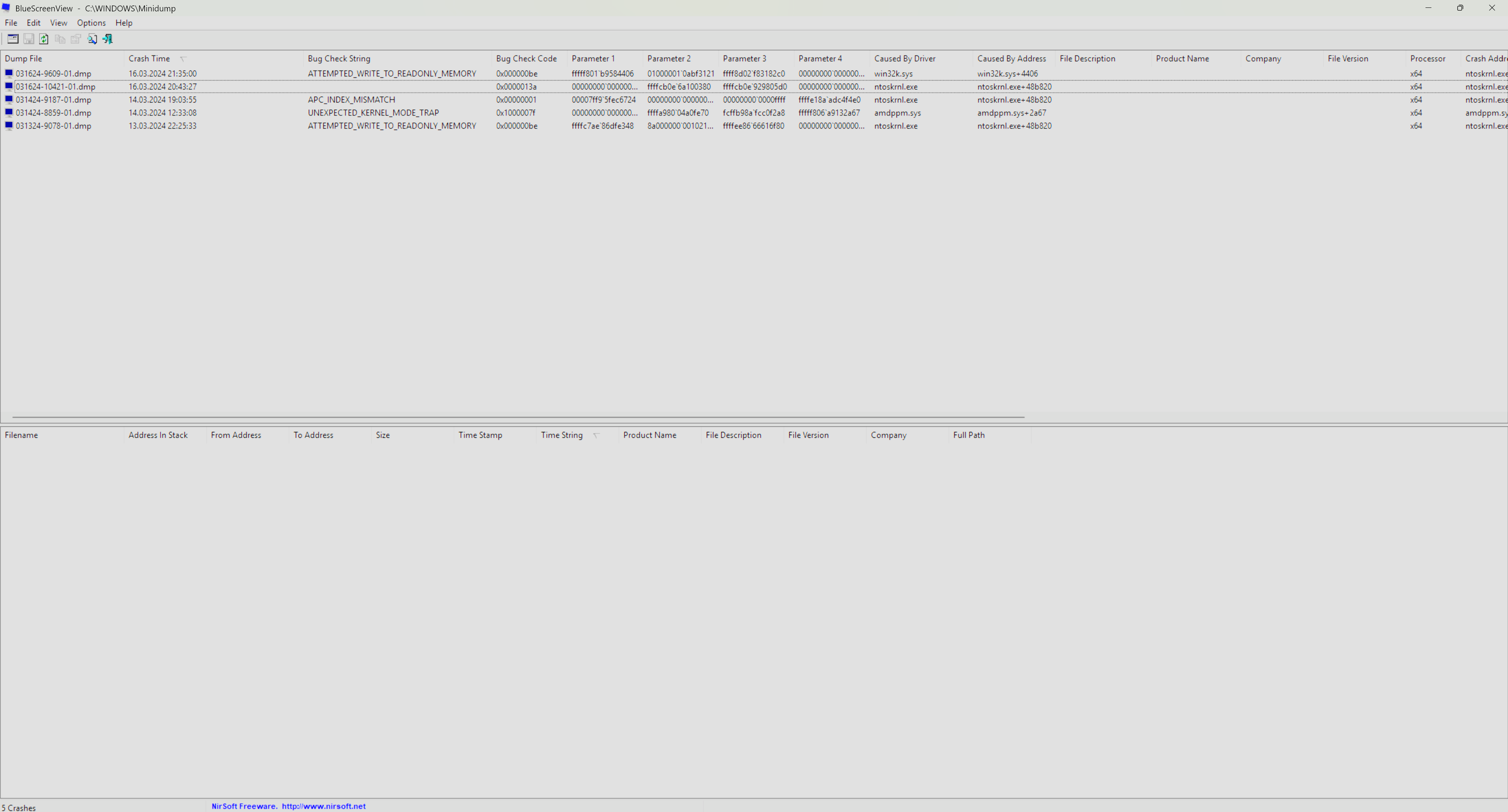
Task: Open the Options menu
Action: coord(91,23)
